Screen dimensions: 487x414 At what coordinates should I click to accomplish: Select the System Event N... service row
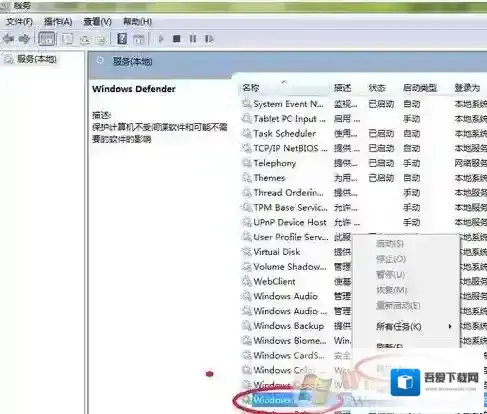click(x=364, y=104)
